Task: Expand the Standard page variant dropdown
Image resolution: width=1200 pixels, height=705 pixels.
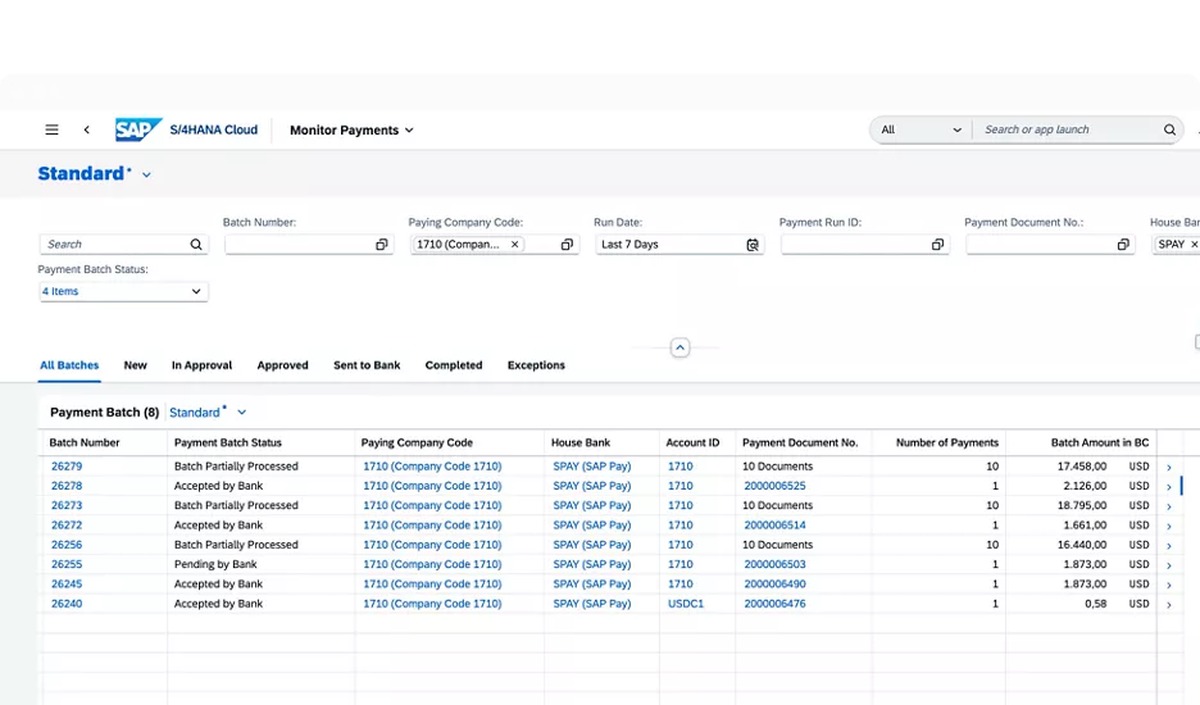Action: click(147, 175)
